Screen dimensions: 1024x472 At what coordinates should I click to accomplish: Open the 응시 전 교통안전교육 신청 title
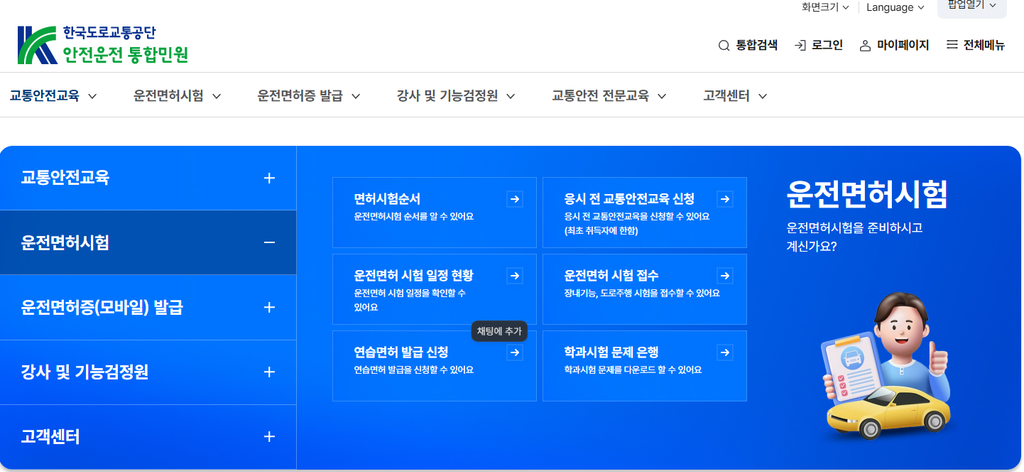(629, 199)
